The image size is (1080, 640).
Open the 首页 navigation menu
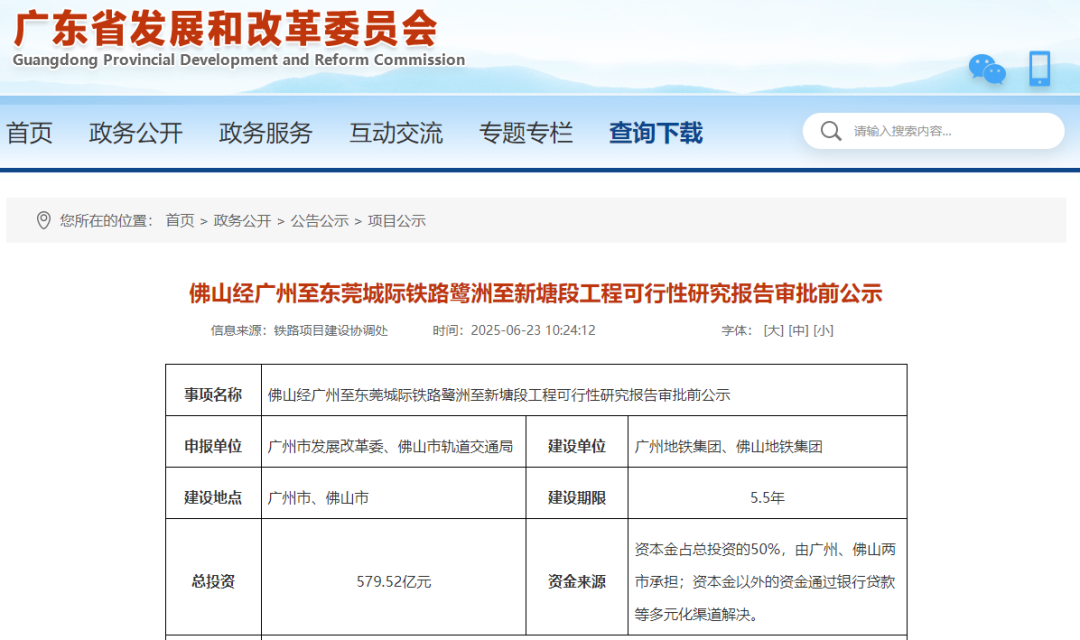tap(30, 133)
